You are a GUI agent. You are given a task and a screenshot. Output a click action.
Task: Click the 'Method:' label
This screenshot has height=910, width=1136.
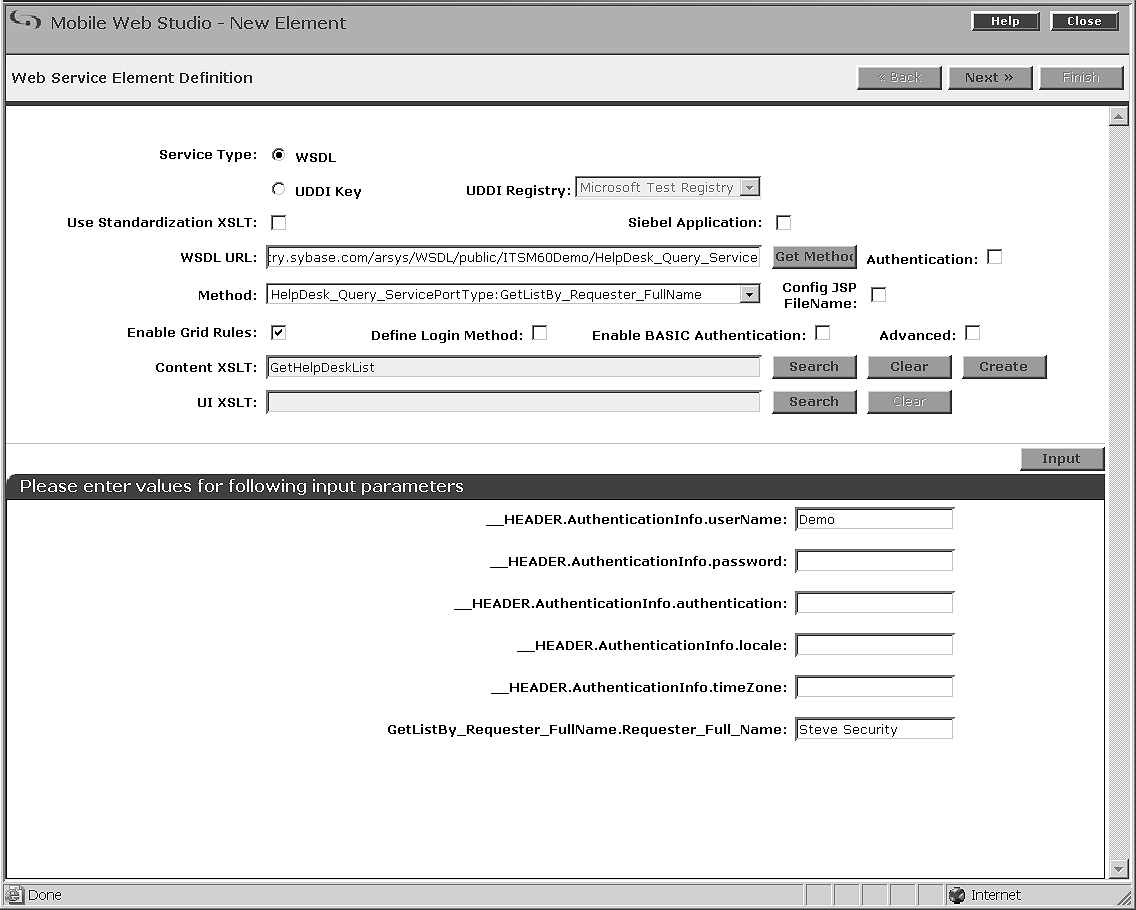[227, 295]
